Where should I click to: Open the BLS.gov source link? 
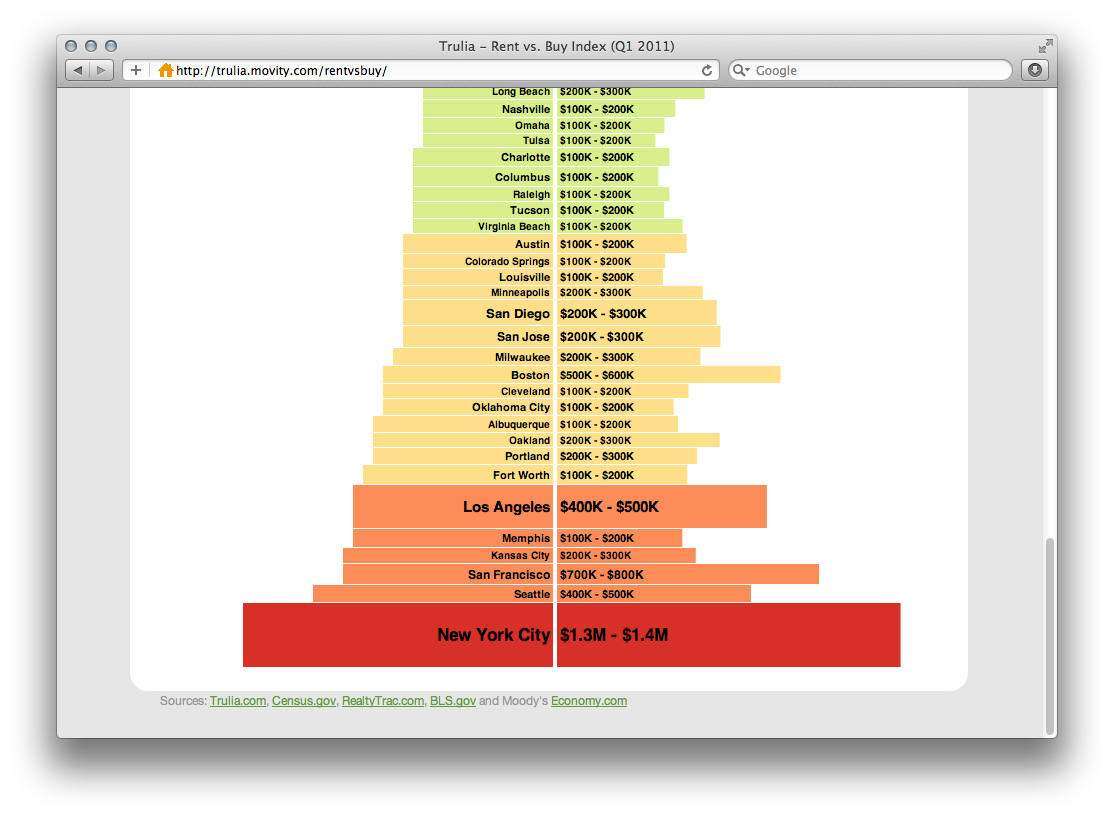(453, 701)
